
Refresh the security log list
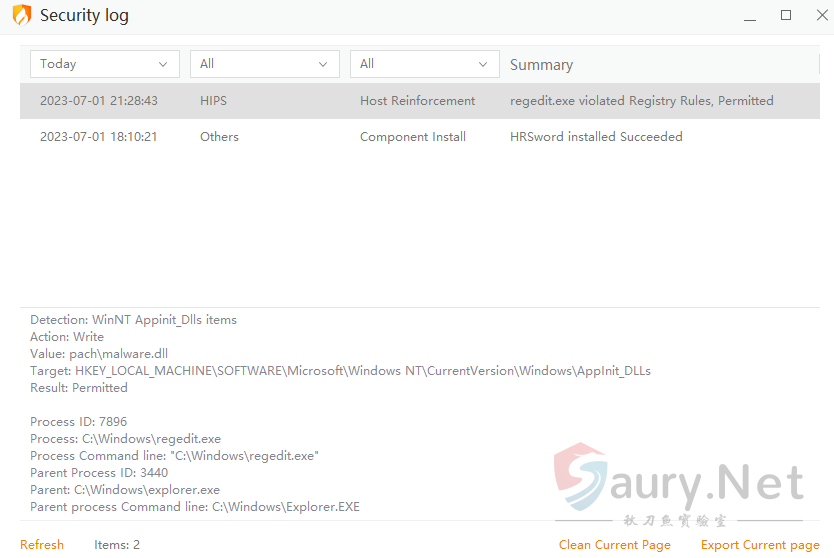(42, 545)
